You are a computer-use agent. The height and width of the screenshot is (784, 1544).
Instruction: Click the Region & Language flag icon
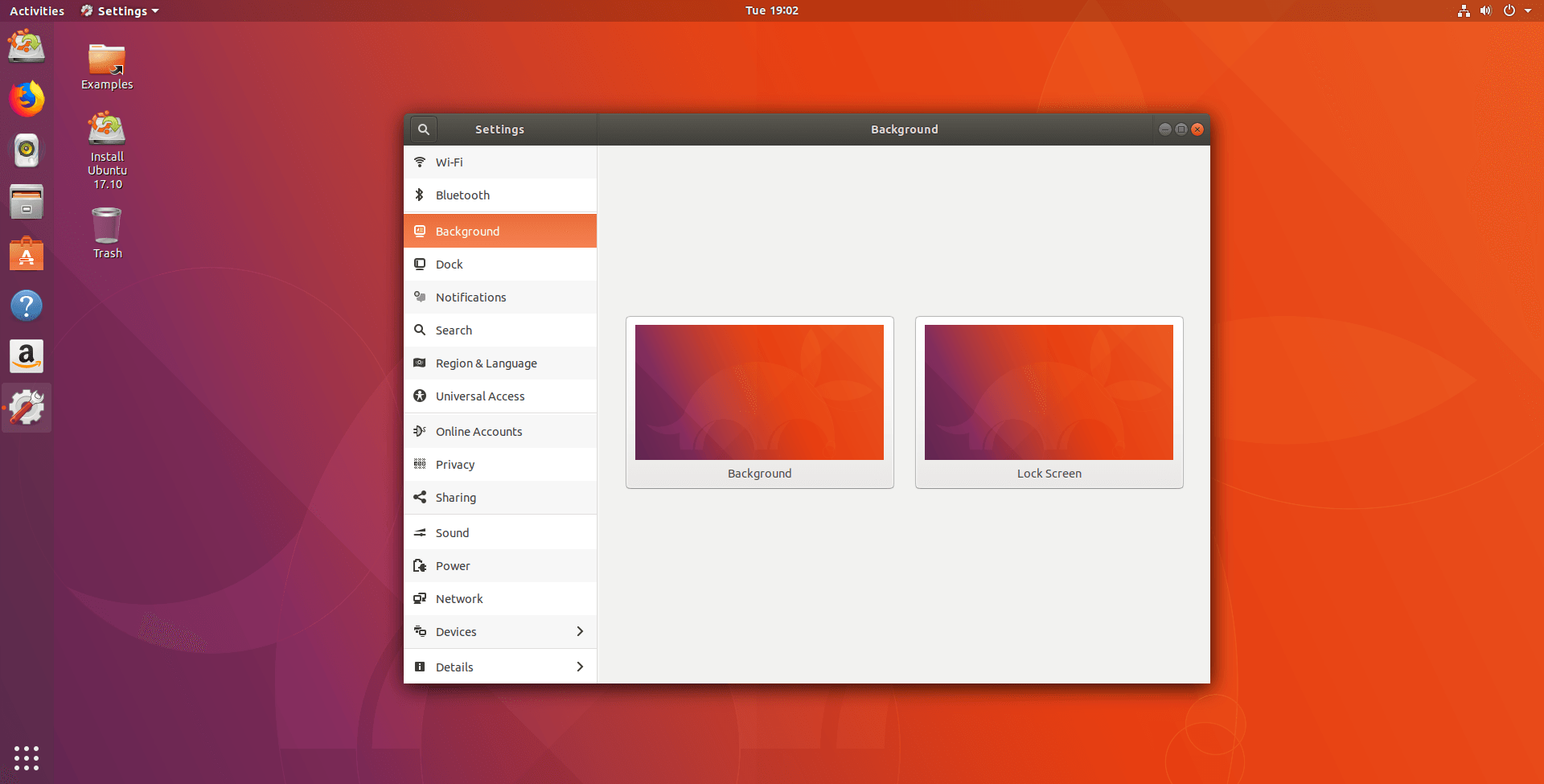point(420,363)
